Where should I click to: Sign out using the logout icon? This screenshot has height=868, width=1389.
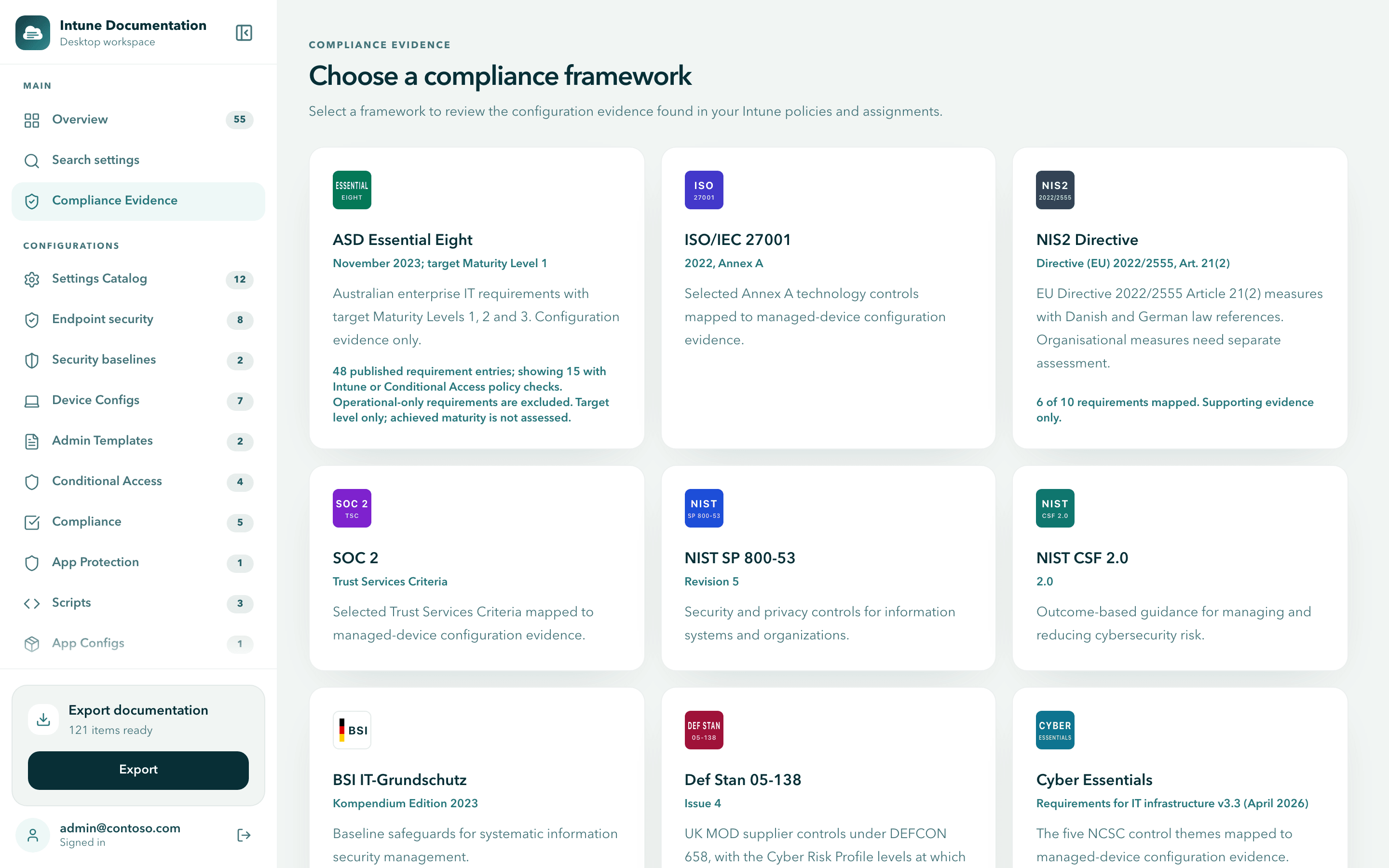pos(244,835)
